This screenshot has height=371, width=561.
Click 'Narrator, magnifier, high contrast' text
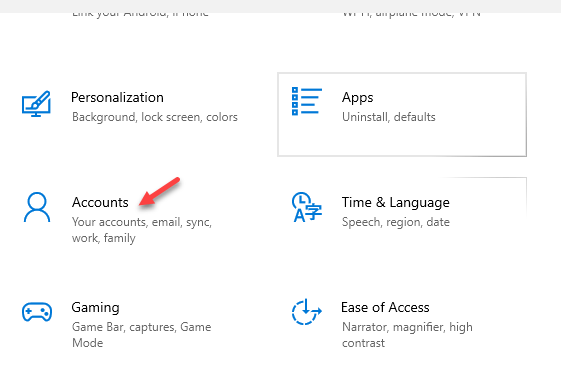click(407, 335)
